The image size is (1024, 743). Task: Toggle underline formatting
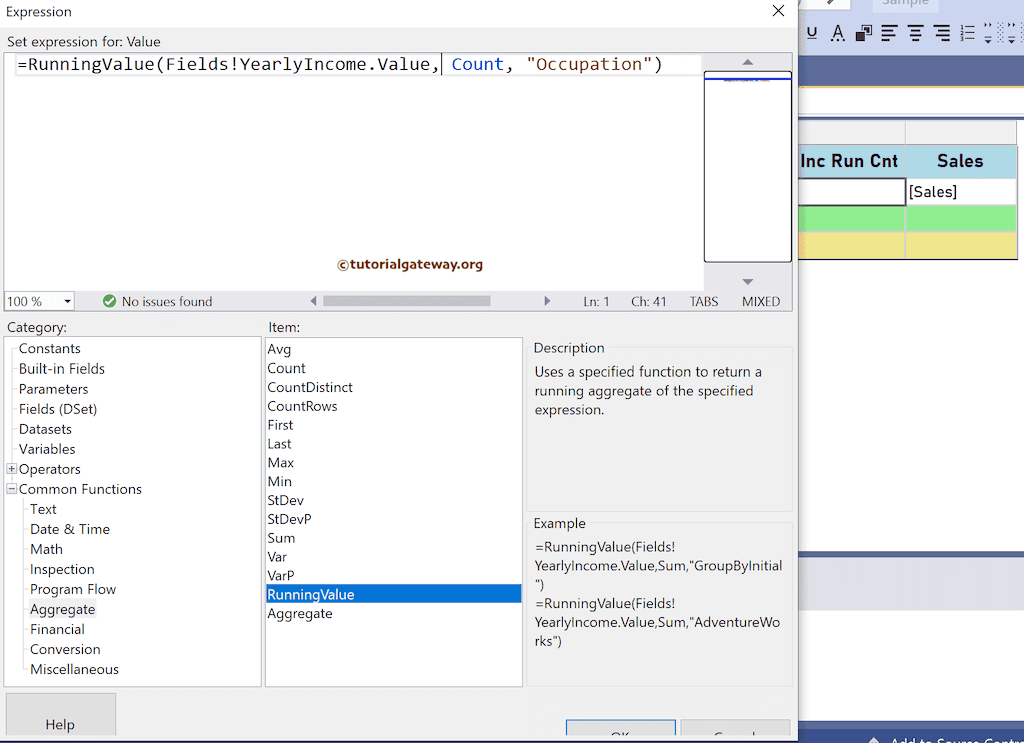[811, 33]
